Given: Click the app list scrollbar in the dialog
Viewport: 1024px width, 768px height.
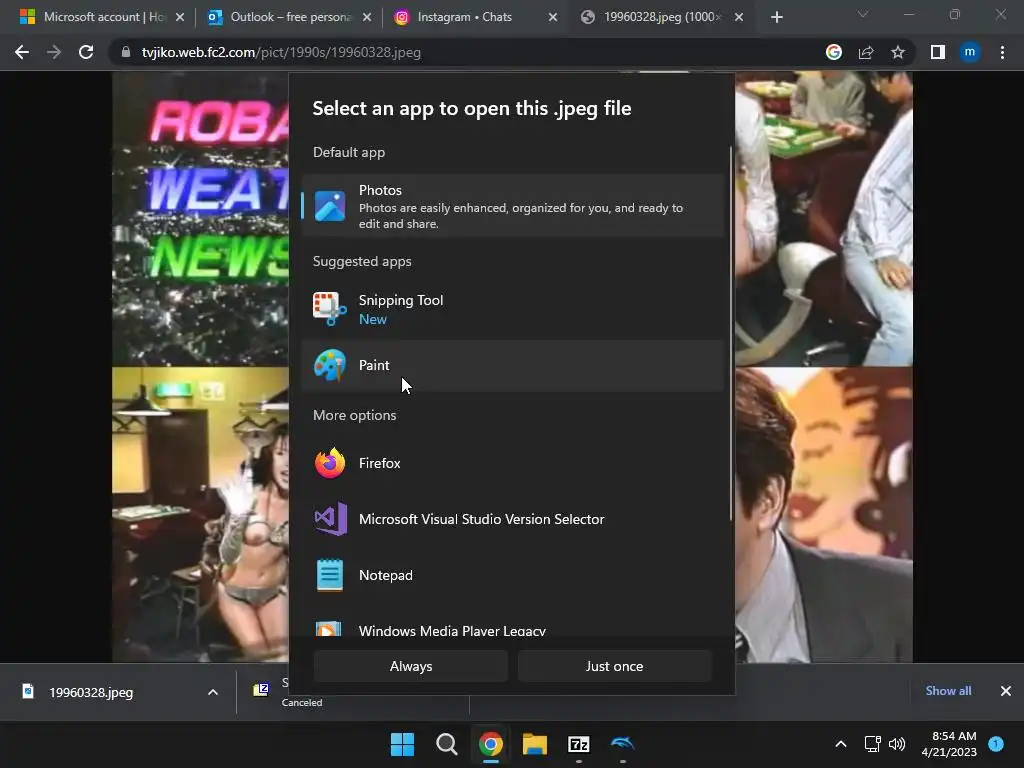Looking at the screenshot, I should point(731,334).
